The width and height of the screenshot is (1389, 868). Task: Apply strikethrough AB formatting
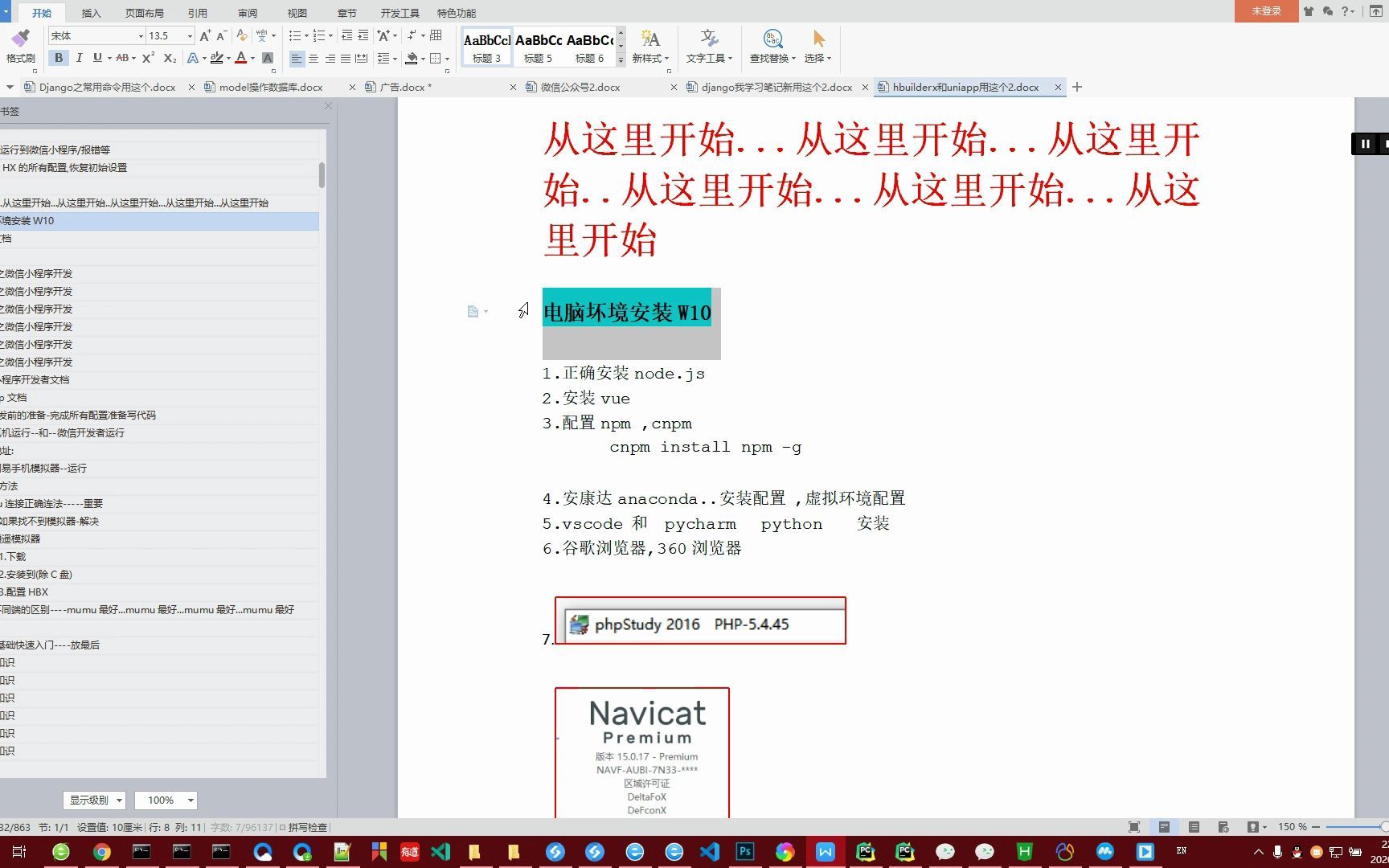(121, 58)
